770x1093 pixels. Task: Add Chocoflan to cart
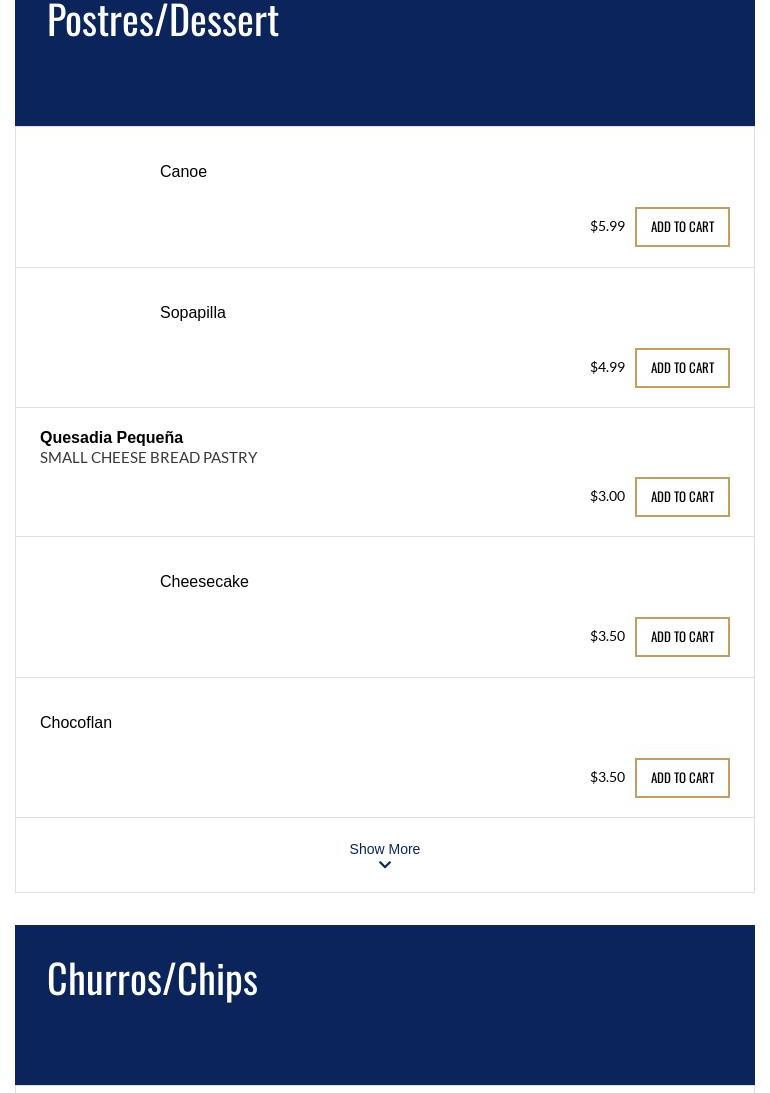point(682,778)
